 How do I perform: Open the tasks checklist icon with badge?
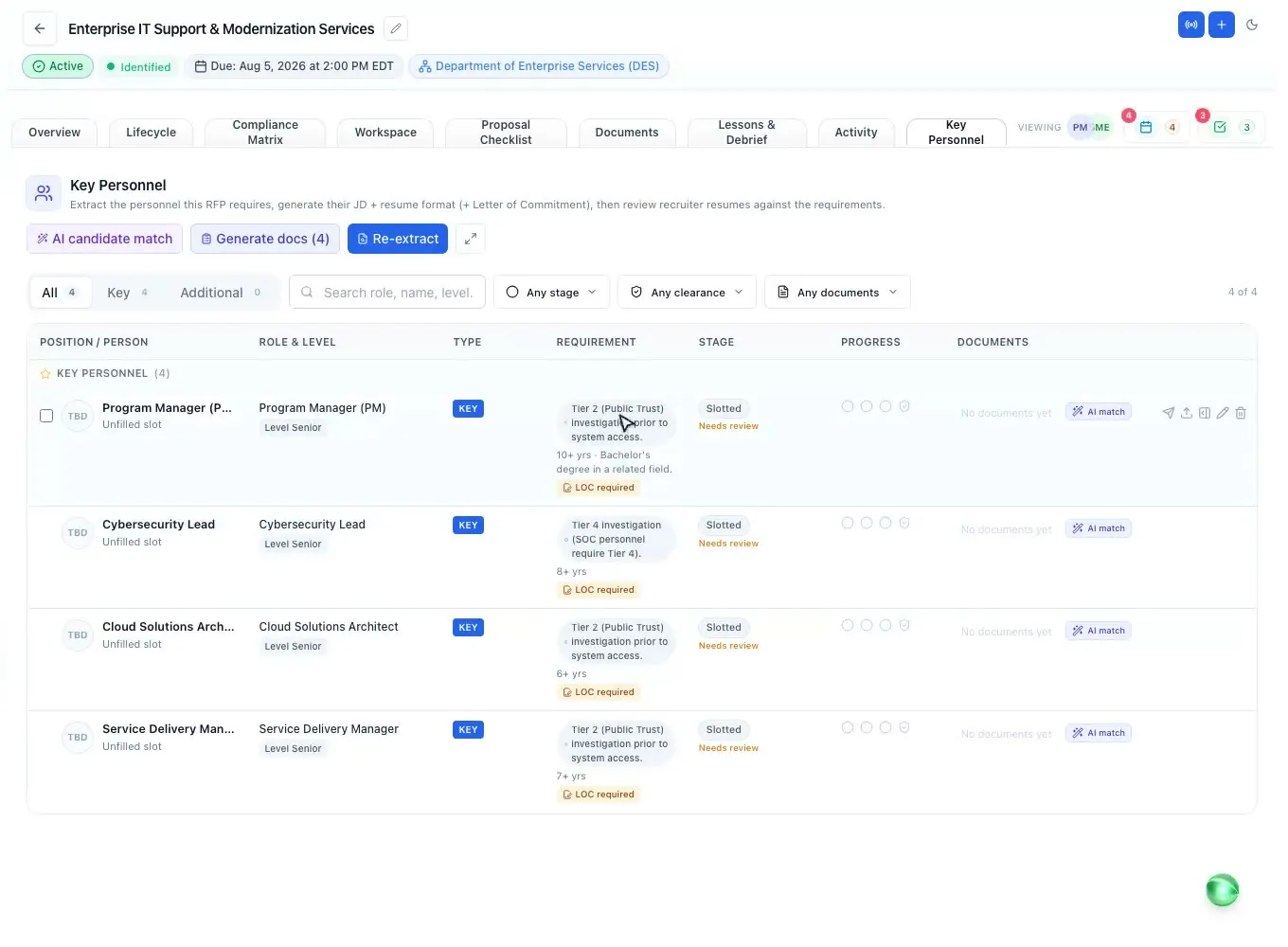click(x=1220, y=127)
